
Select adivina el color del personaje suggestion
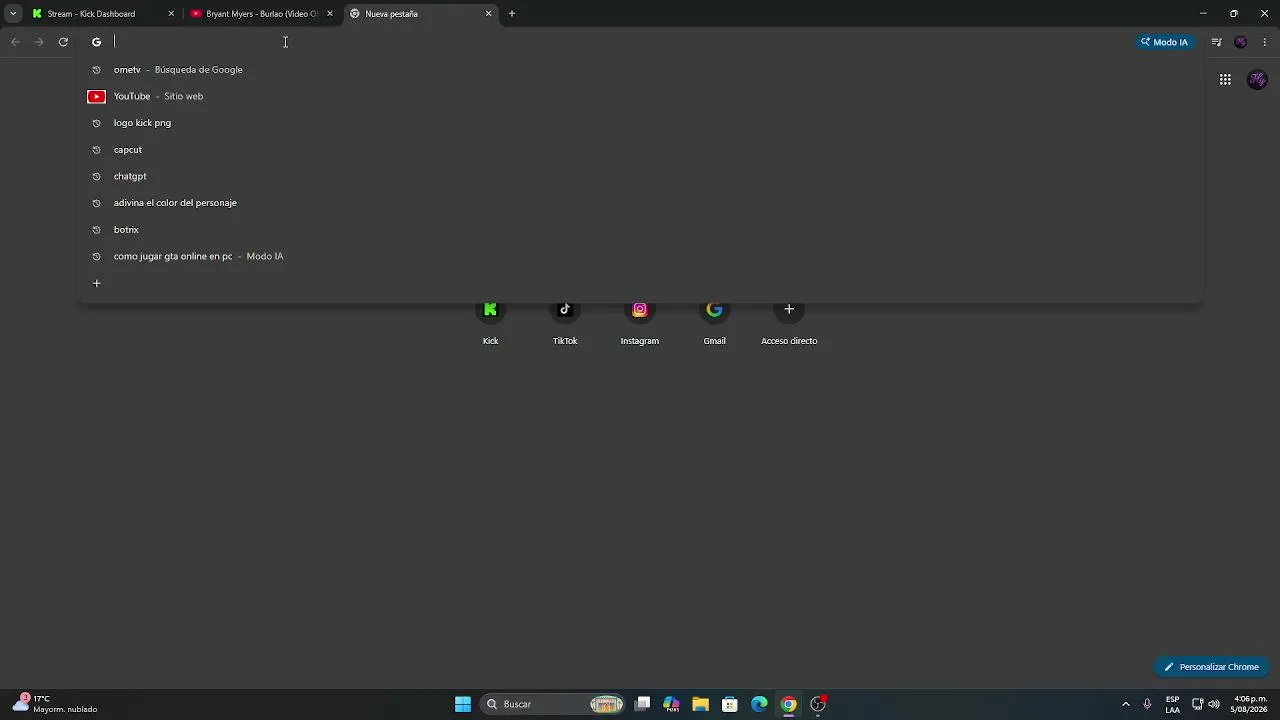click(640, 203)
